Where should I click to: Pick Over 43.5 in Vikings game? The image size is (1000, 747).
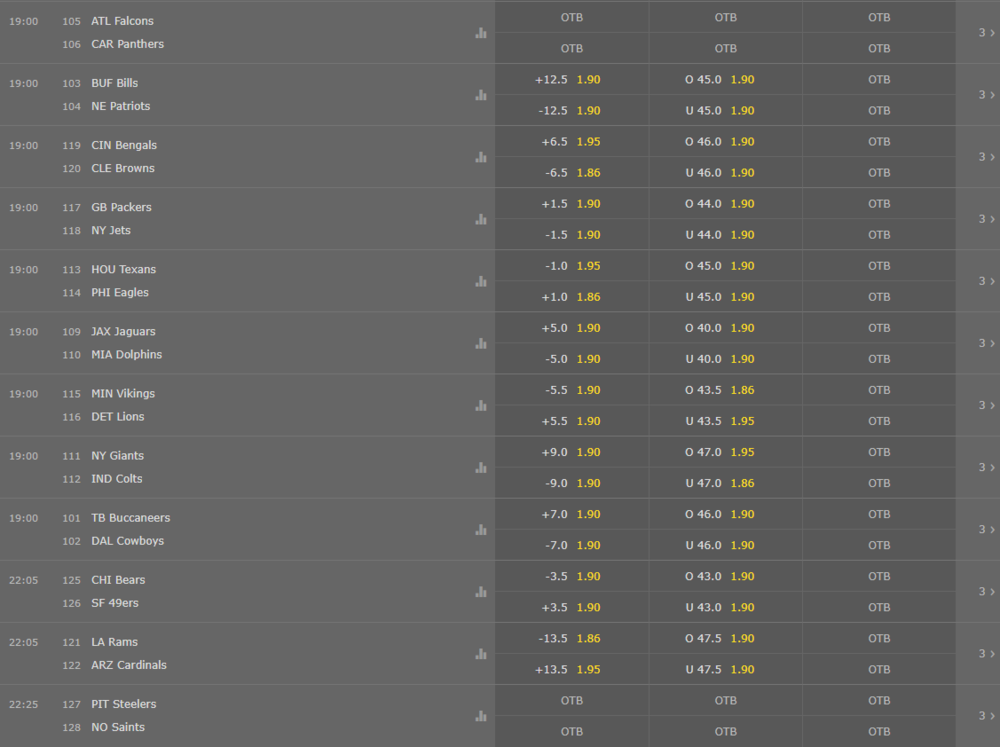pos(726,390)
